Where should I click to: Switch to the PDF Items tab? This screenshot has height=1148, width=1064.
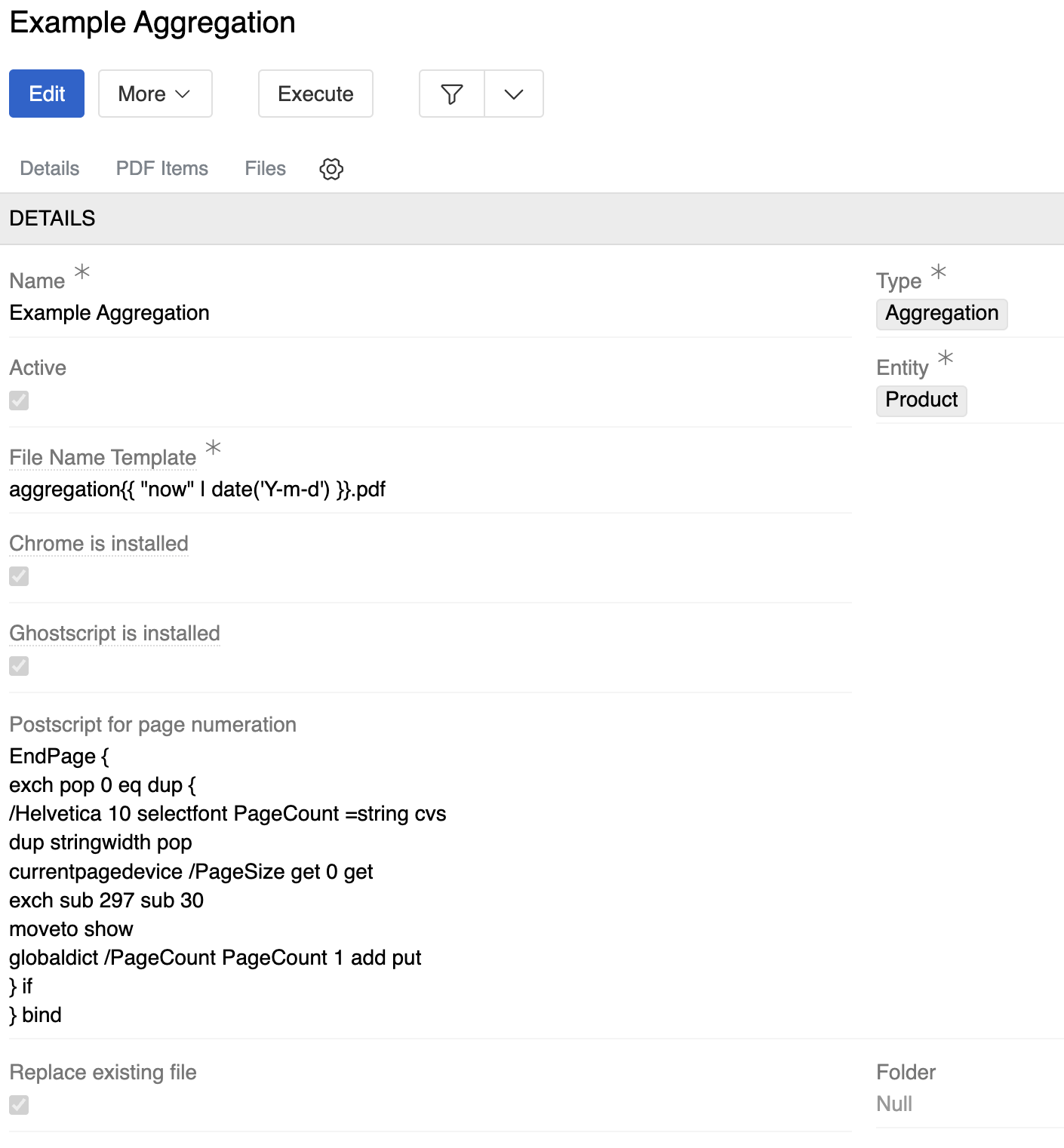161,168
